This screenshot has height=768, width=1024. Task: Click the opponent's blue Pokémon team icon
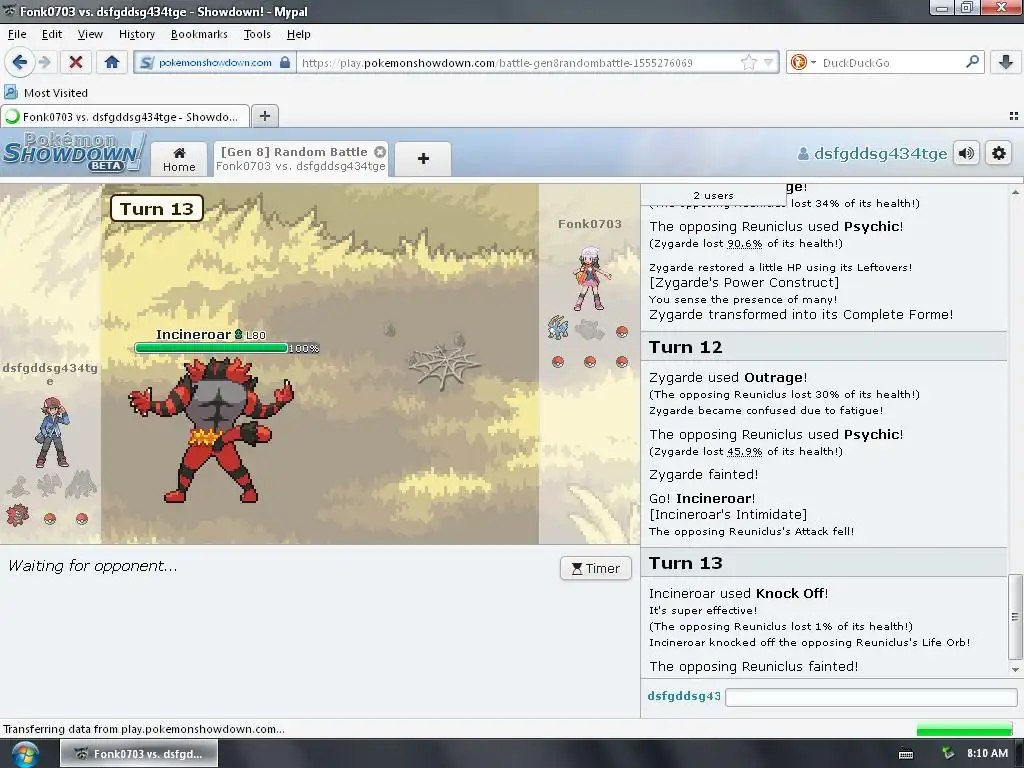558,328
